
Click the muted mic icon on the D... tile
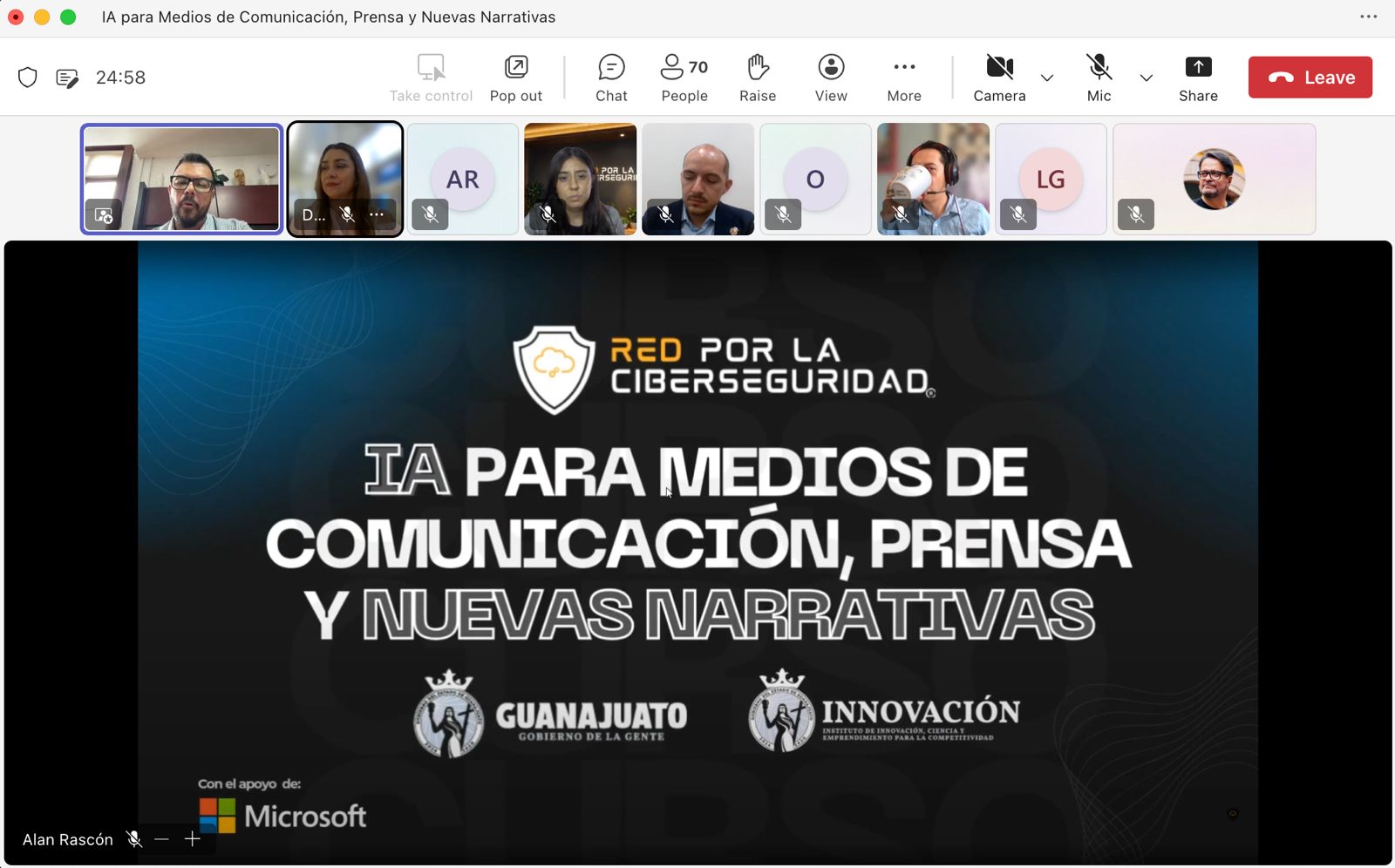347,214
